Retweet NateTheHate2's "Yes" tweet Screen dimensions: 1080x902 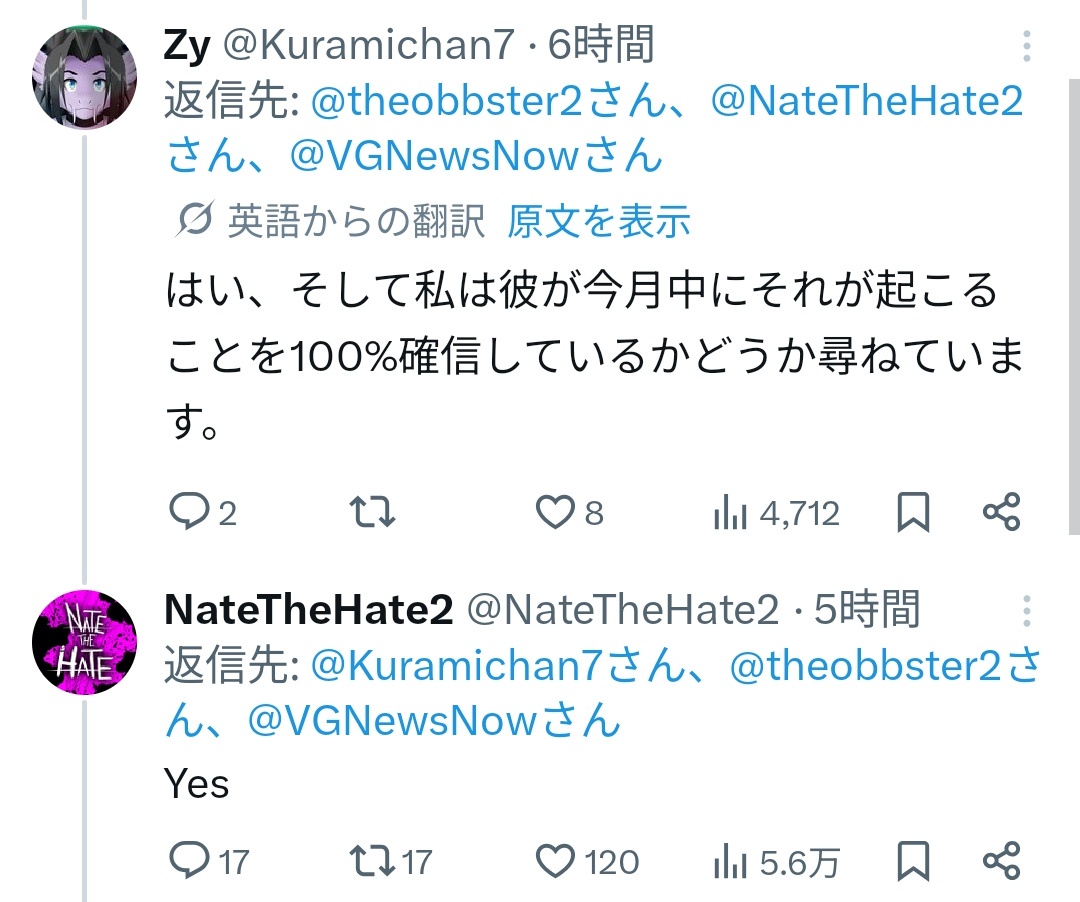tap(373, 861)
